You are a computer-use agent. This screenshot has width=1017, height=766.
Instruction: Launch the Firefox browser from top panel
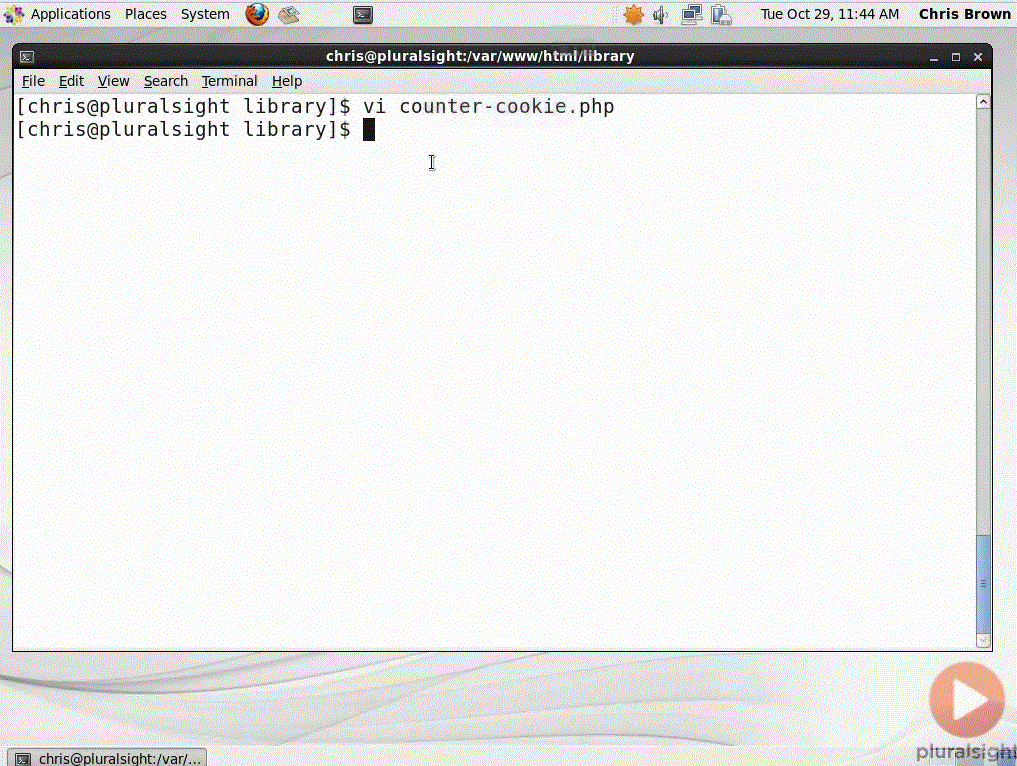(x=257, y=14)
